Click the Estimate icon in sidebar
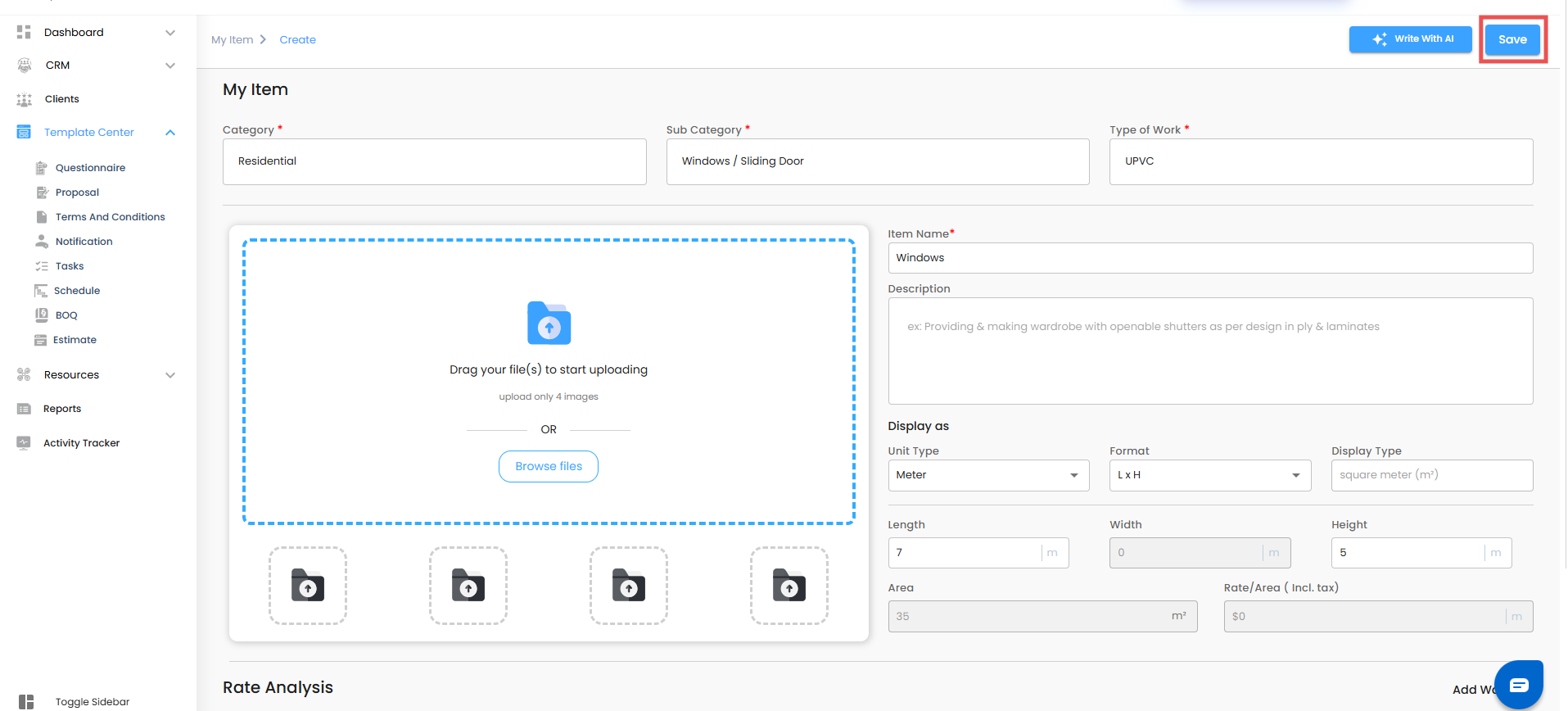This screenshot has height=711, width=1568. point(40,340)
